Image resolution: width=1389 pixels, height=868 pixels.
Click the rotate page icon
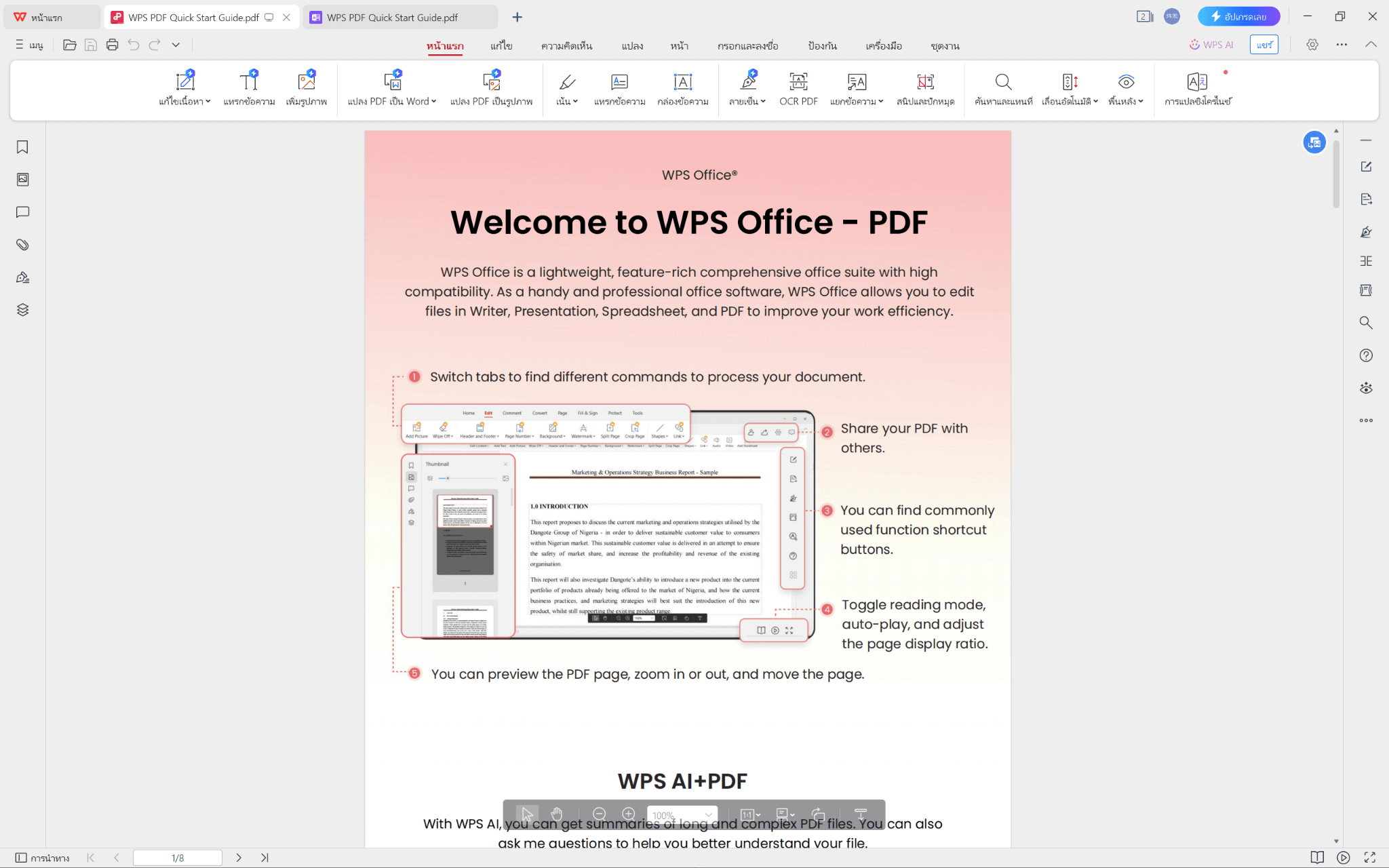pyautogui.click(x=819, y=814)
